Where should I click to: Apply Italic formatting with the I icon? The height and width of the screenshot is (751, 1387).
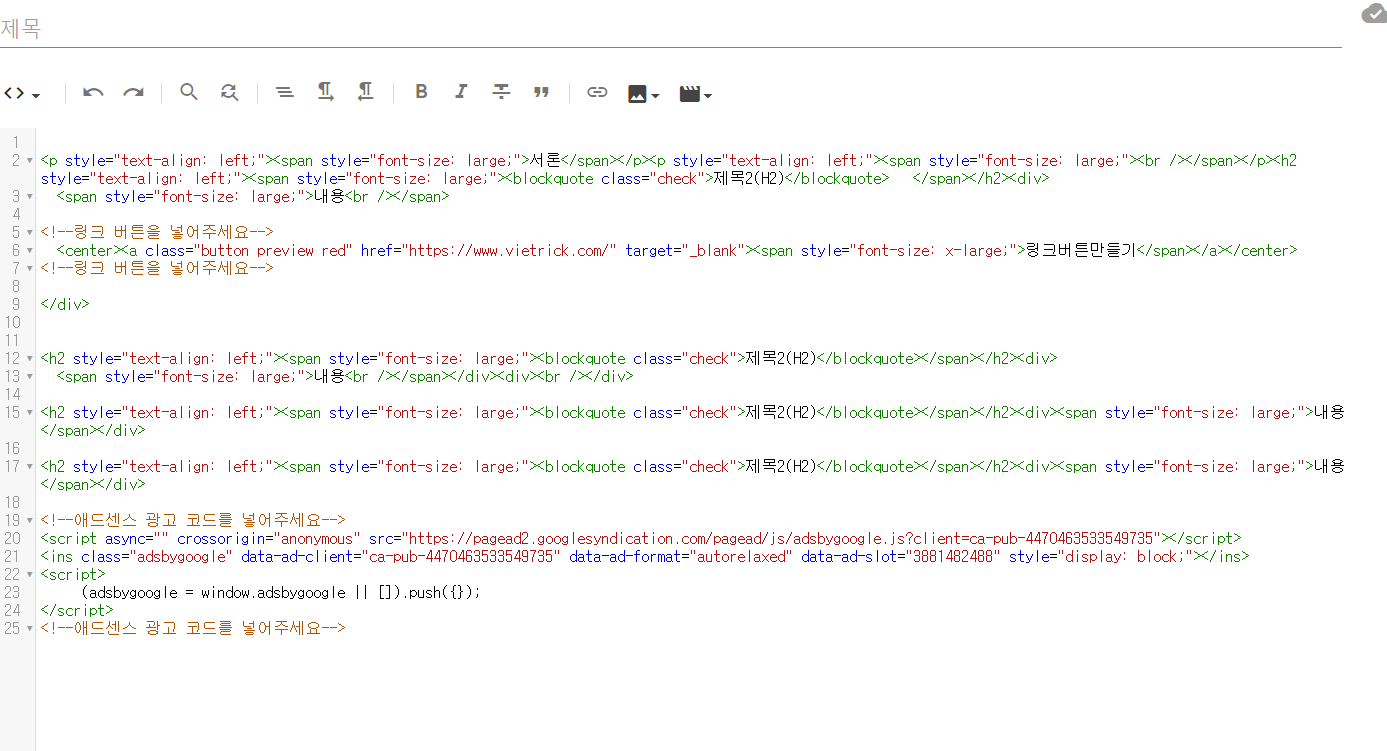click(x=461, y=91)
